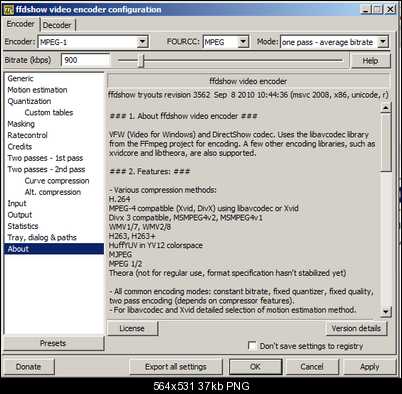The image size is (402, 394).
Task: Click Export all settings button
Action: 176,367
